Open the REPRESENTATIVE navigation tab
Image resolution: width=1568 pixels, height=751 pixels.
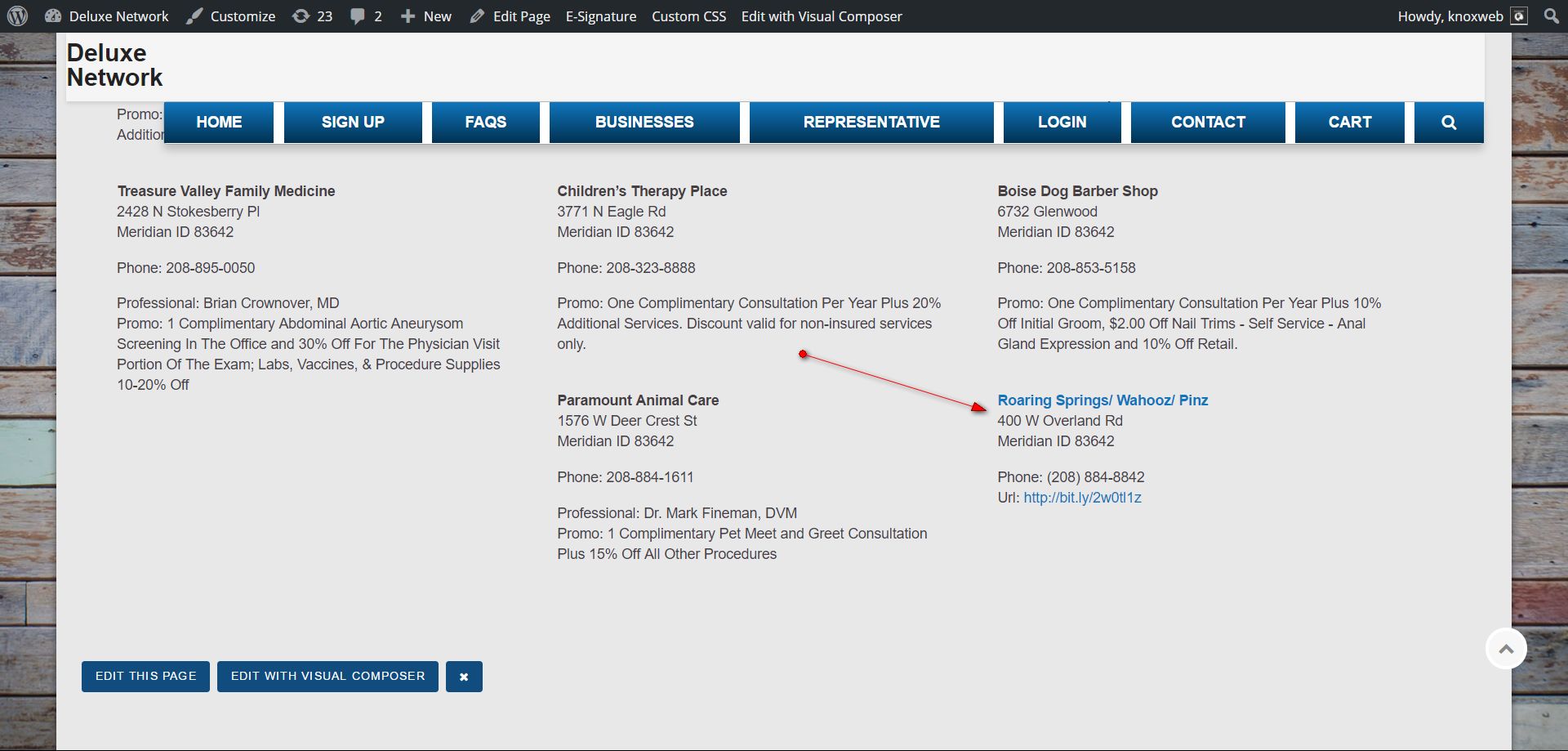point(871,123)
